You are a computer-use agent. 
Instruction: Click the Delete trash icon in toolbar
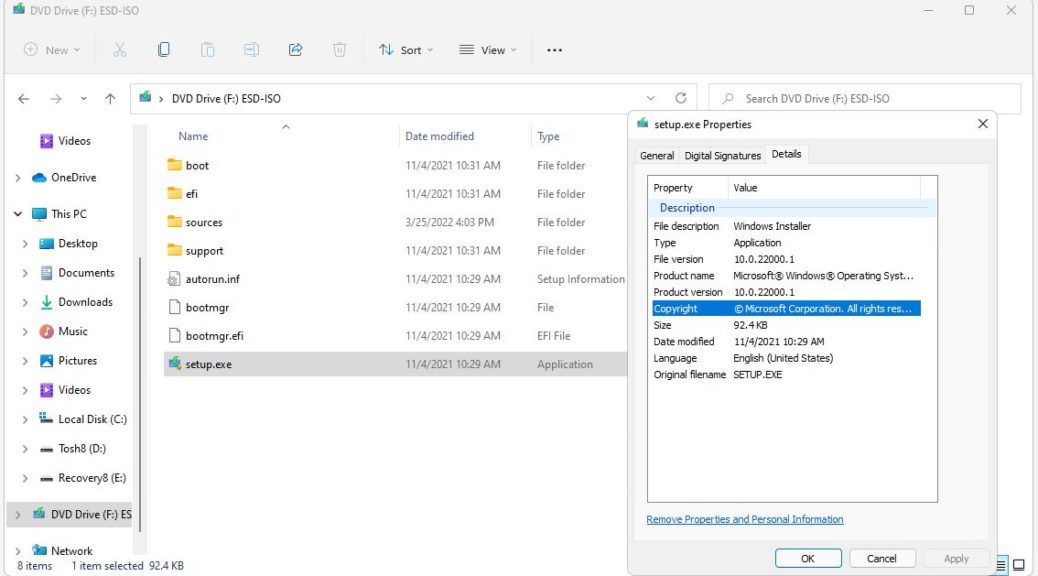click(339, 50)
